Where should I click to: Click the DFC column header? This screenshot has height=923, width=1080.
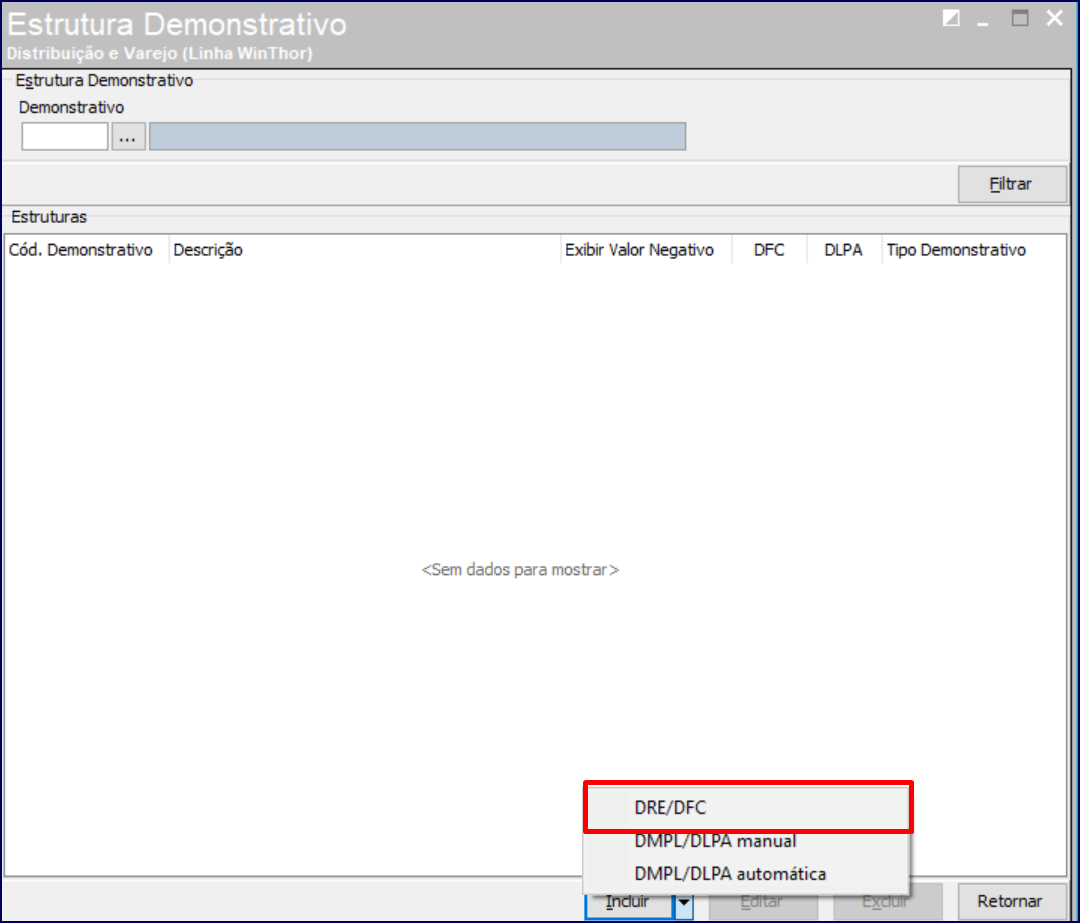[769, 250]
